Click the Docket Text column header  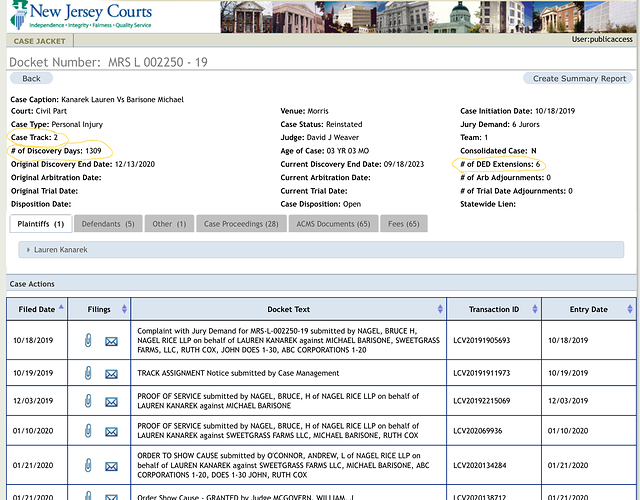(289, 309)
